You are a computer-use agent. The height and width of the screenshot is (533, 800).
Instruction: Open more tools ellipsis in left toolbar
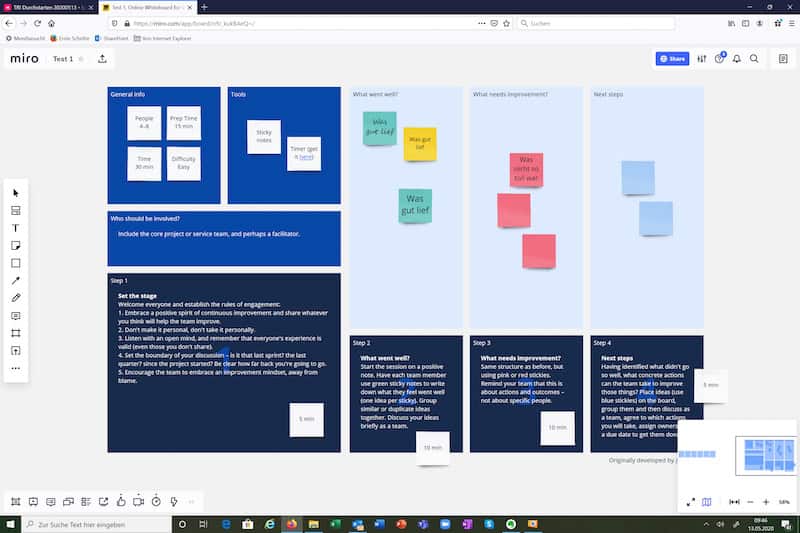[x=16, y=368]
